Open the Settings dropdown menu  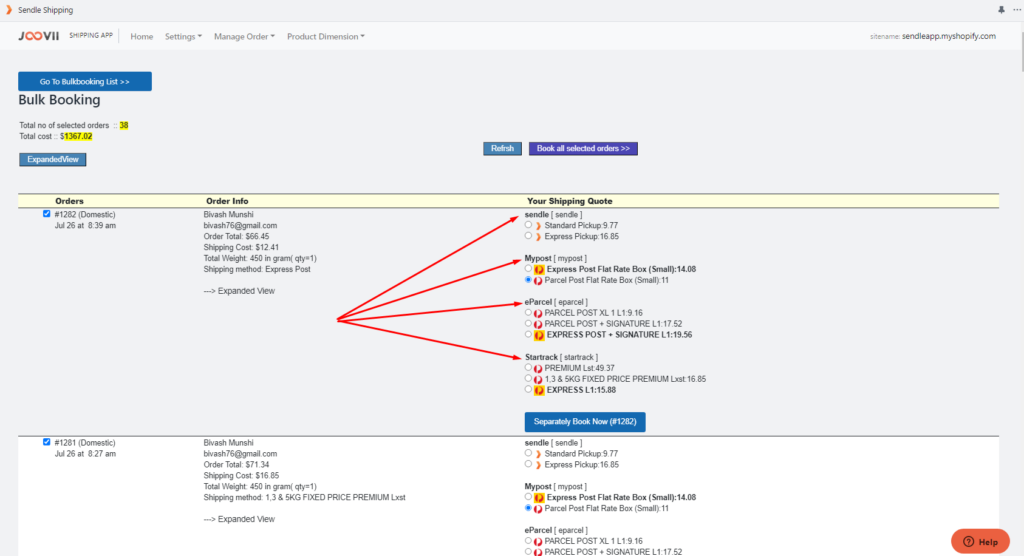click(183, 37)
